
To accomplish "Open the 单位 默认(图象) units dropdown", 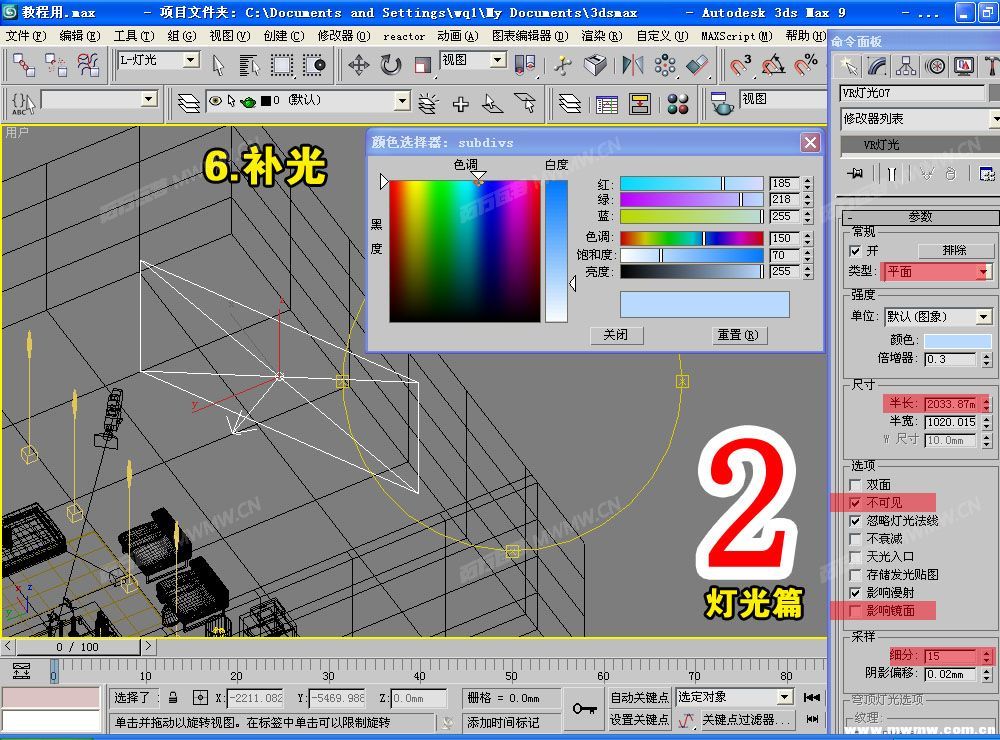I will click(983, 316).
